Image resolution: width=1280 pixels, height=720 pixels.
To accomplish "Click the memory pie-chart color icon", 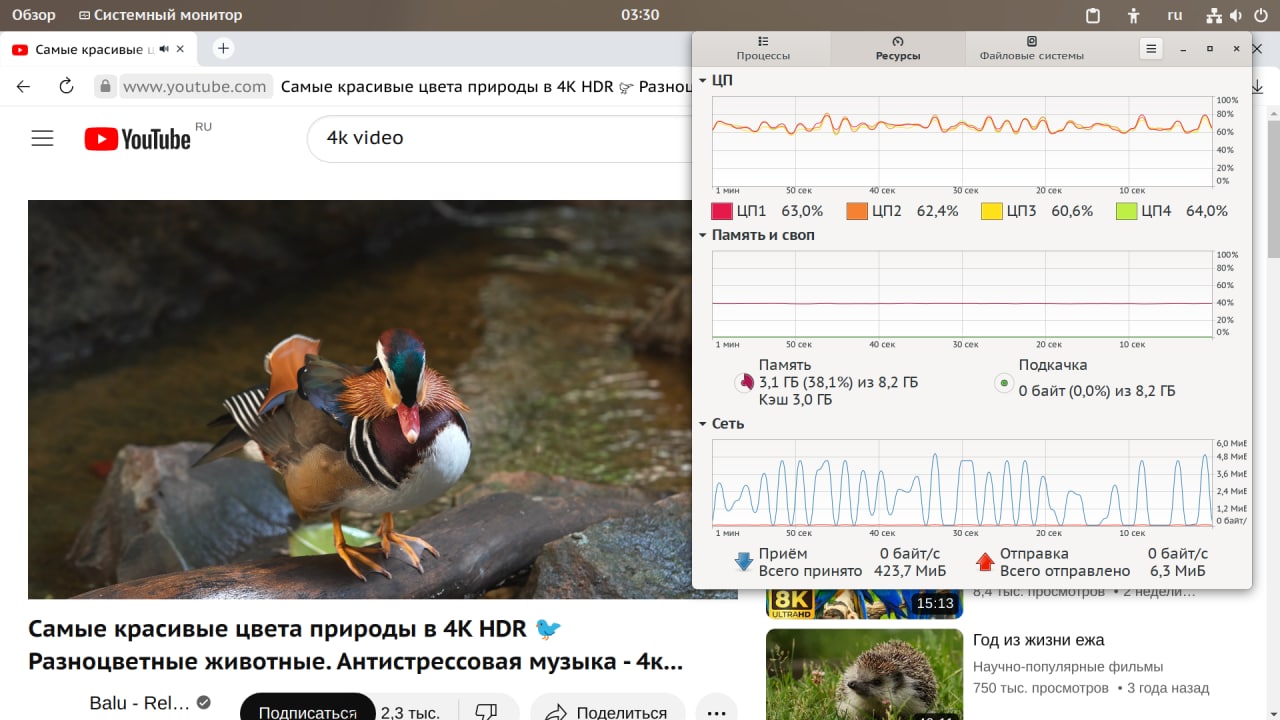I will [744, 383].
